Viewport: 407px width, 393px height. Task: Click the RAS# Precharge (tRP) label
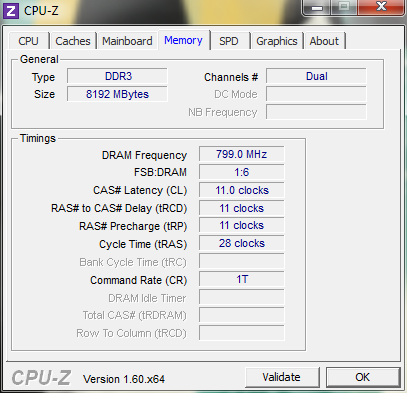(x=133, y=226)
